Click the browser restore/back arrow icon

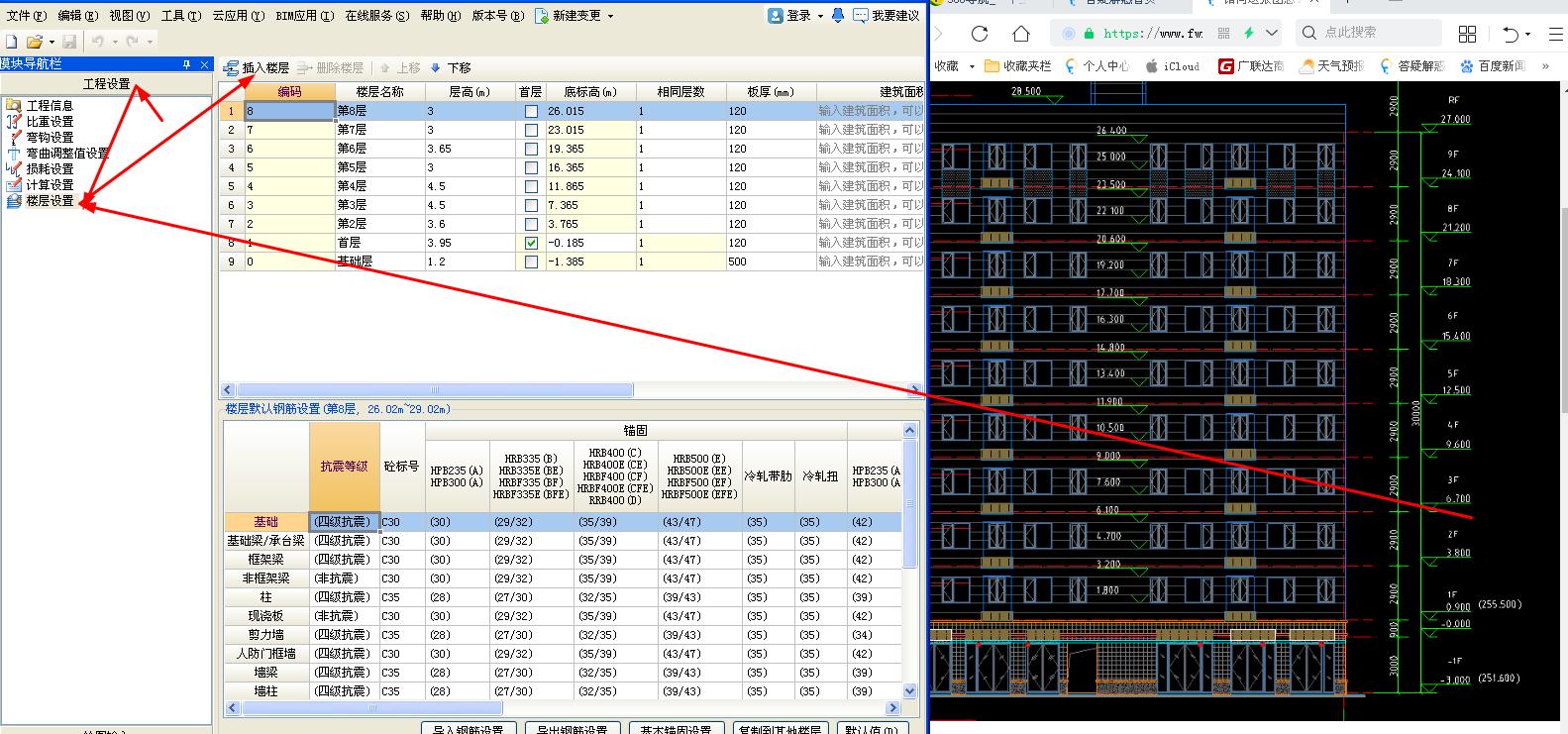point(1511,34)
